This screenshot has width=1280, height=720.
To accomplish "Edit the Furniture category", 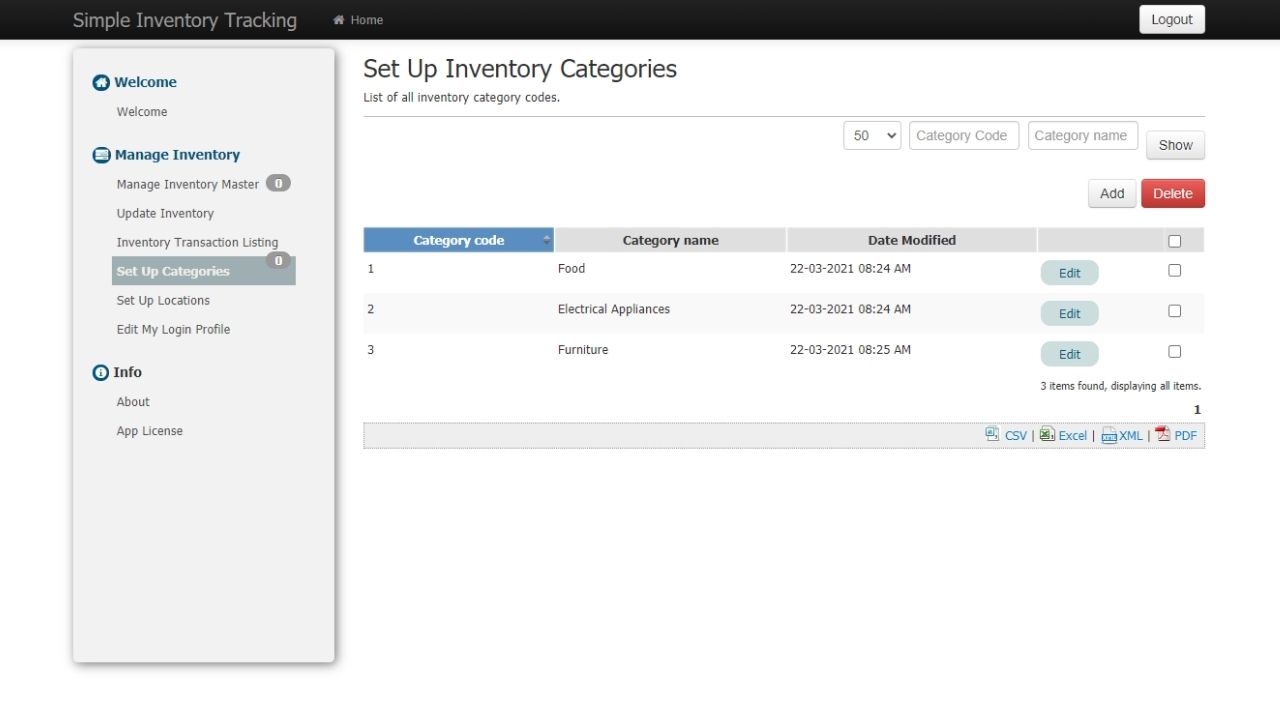I will pyautogui.click(x=1069, y=354).
